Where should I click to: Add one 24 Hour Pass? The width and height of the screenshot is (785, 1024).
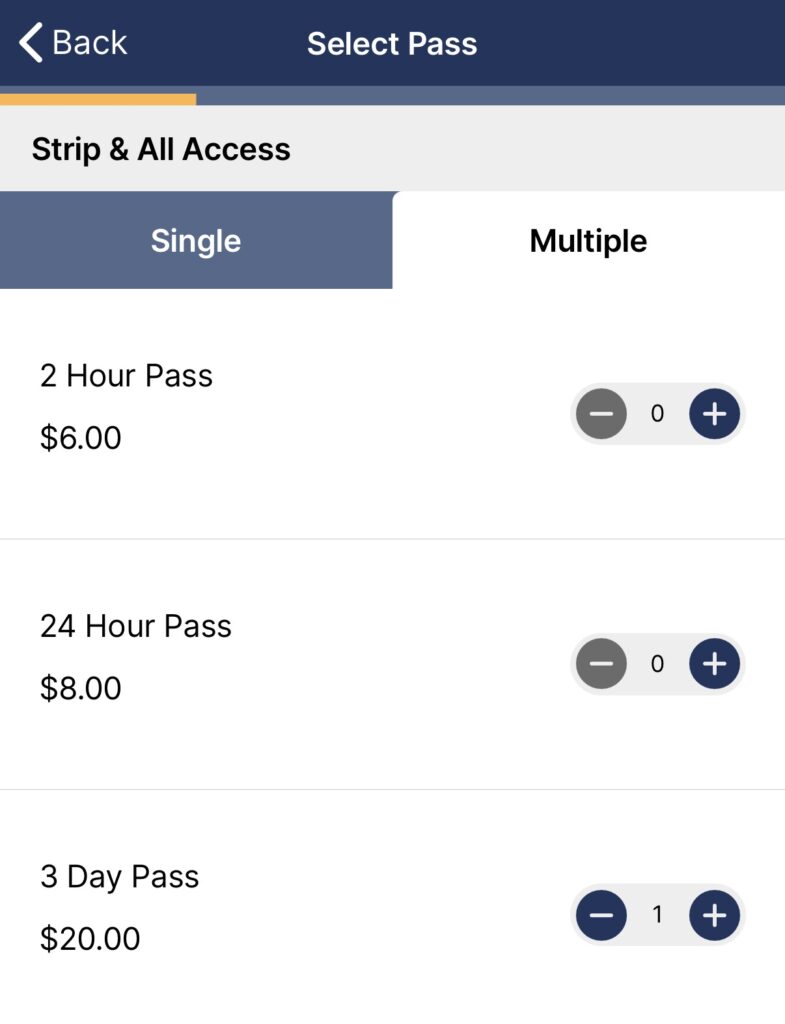pos(714,663)
